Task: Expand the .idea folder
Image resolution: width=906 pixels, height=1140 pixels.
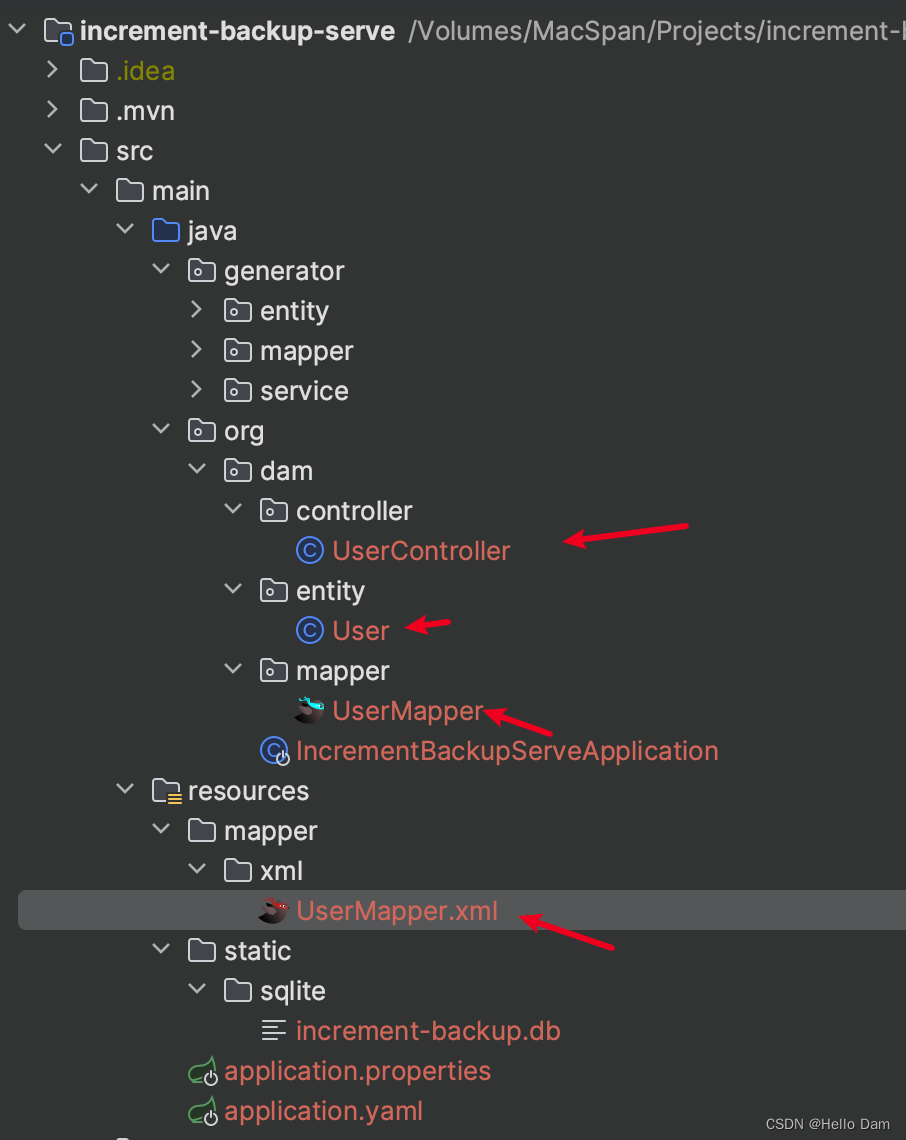Action: tap(52, 70)
